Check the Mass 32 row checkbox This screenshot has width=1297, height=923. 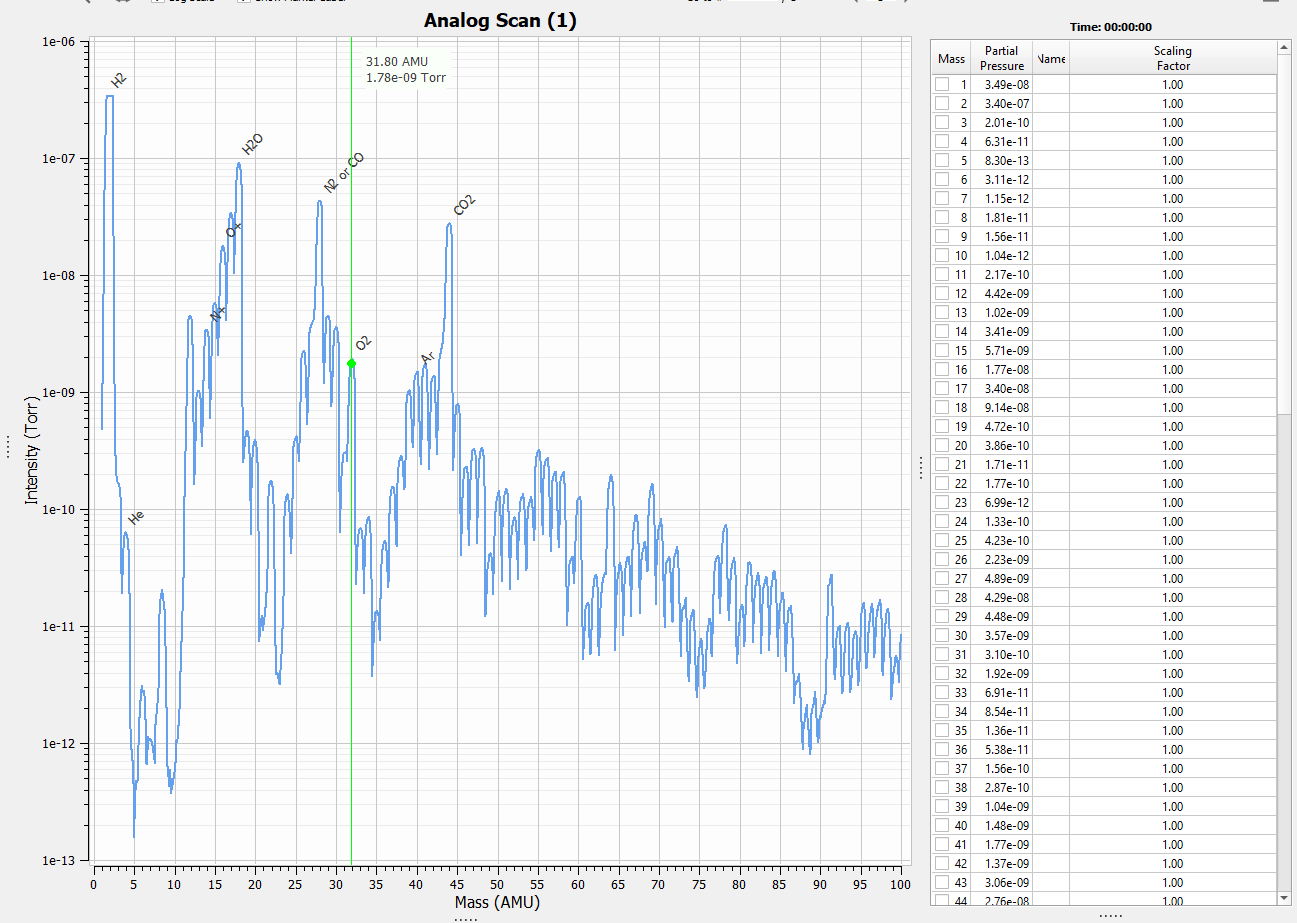point(942,674)
